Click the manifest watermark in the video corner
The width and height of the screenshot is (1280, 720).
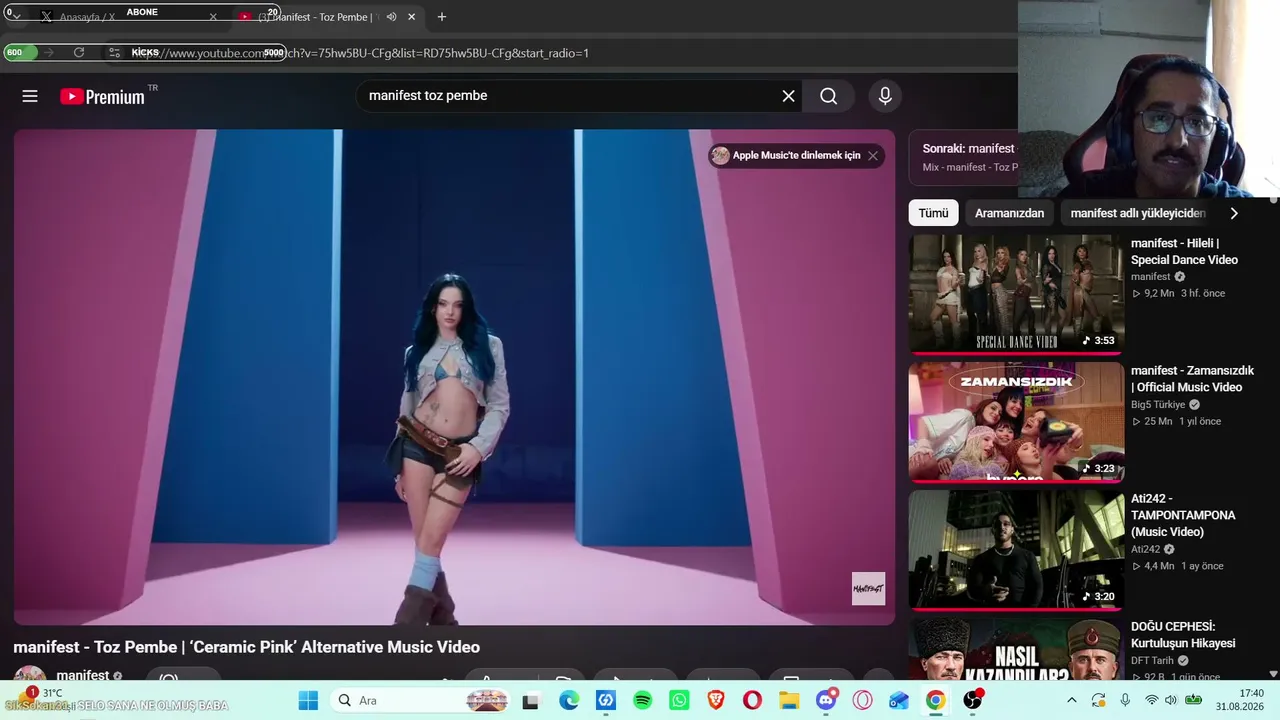(x=868, y=588)
